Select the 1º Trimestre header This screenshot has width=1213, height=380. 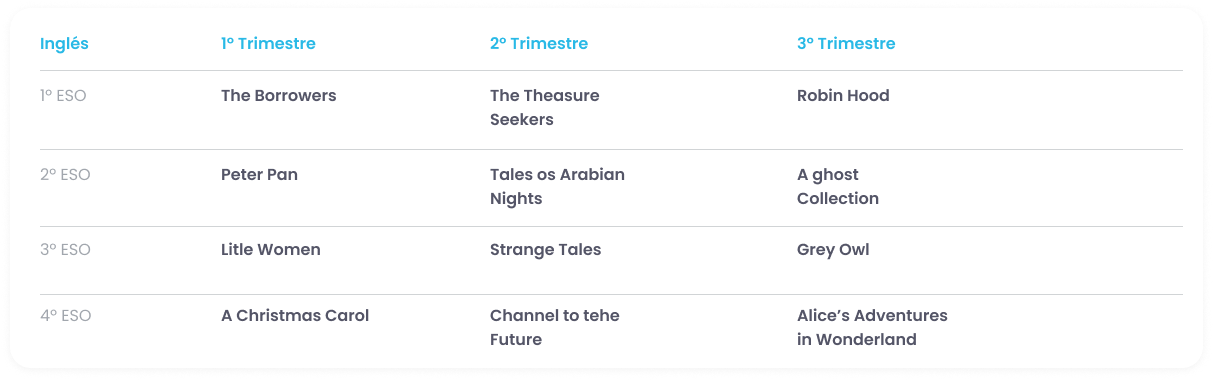click(x=268, y=44)
